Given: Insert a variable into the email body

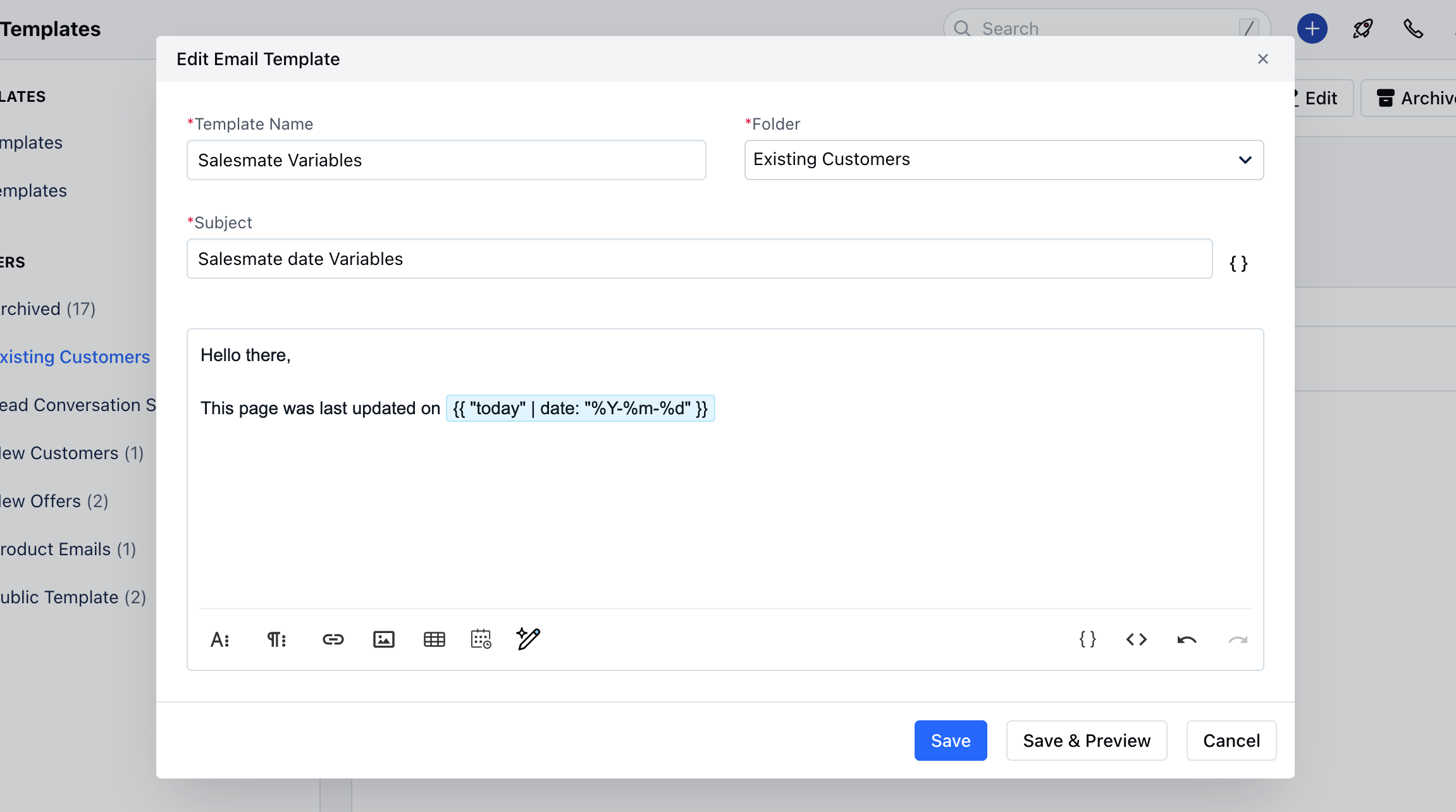Looking at the screenshot, I should coord(1088,639).
